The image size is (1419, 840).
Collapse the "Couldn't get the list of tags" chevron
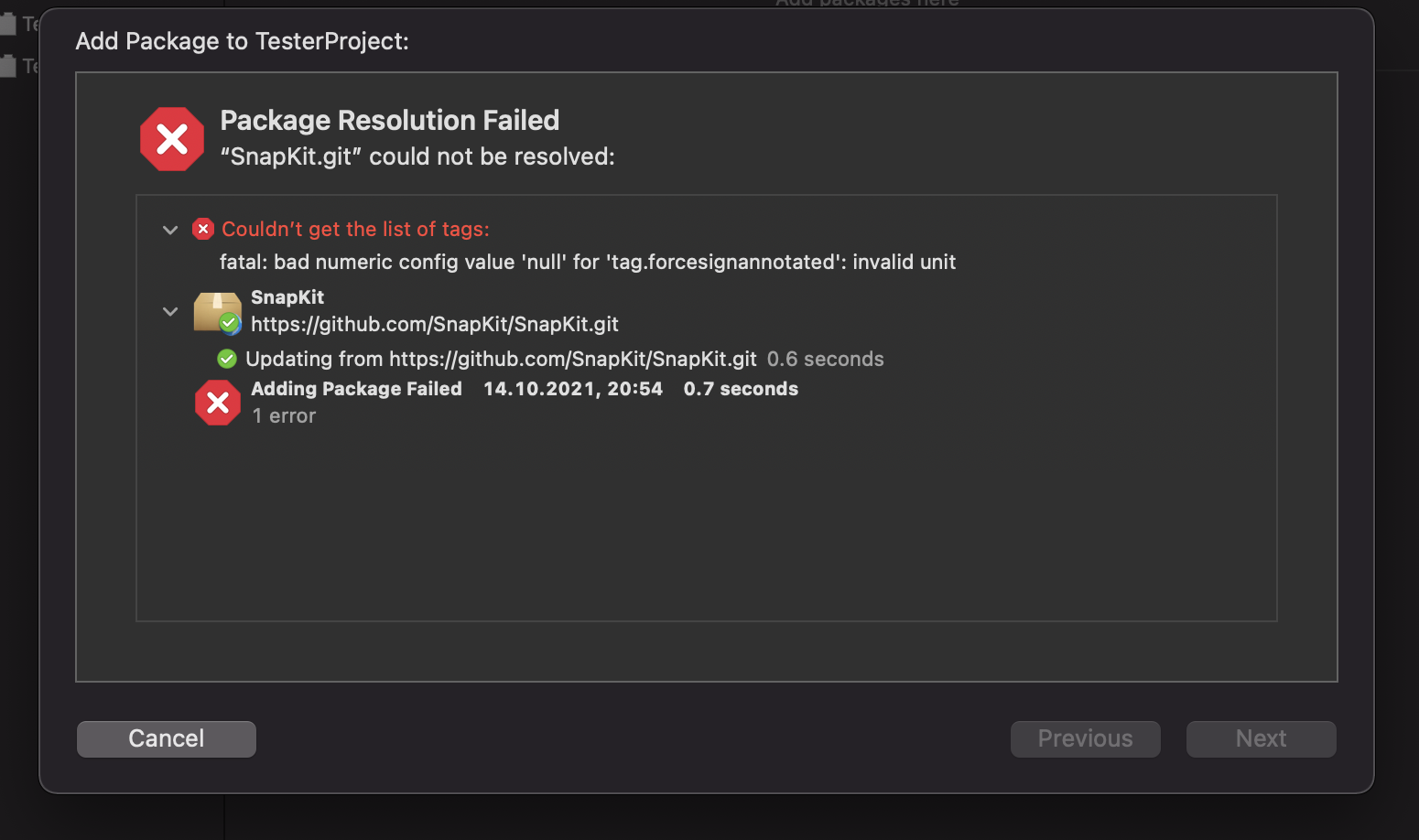click(170, 230)
